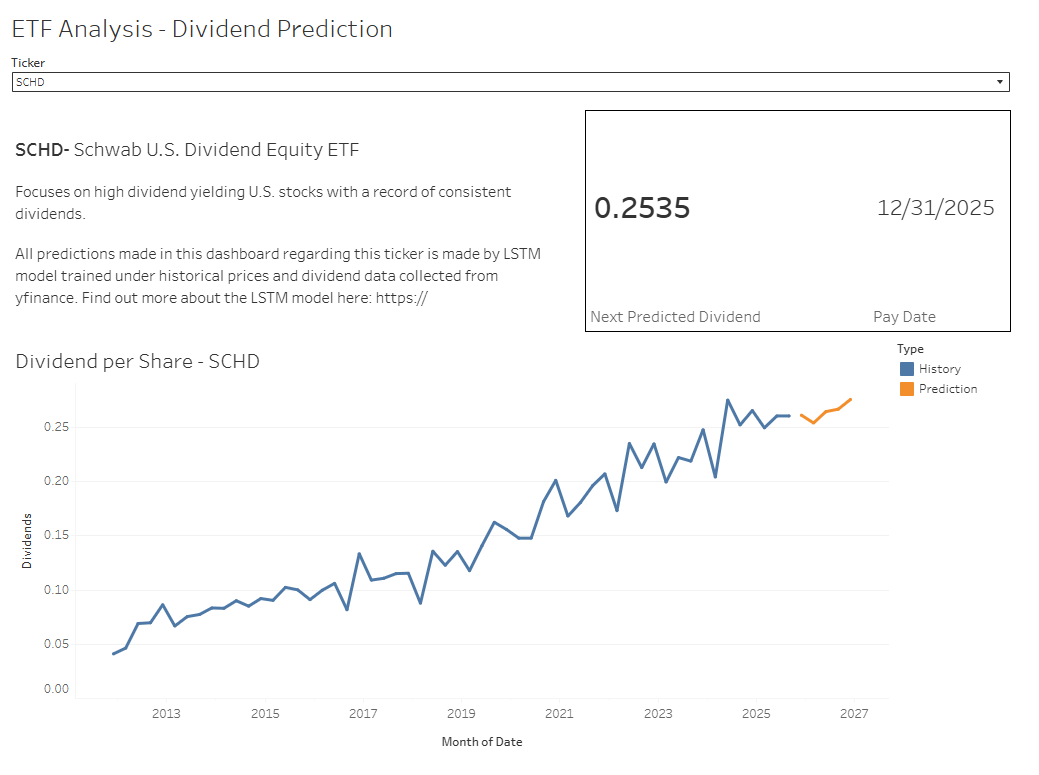Click the ETF Analysis dashboard title

[x=201, y=28]
